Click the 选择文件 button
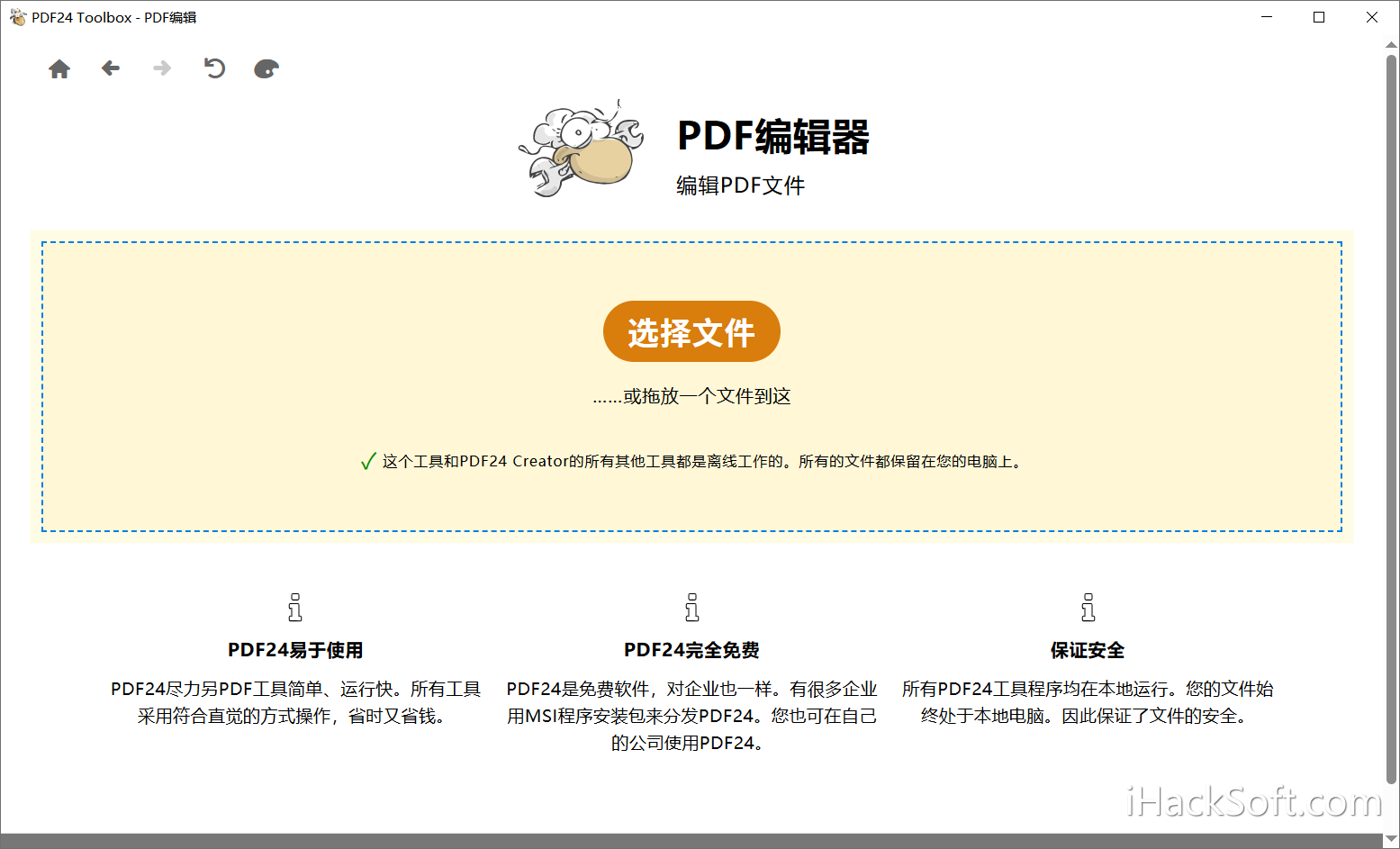 [691, 331]
